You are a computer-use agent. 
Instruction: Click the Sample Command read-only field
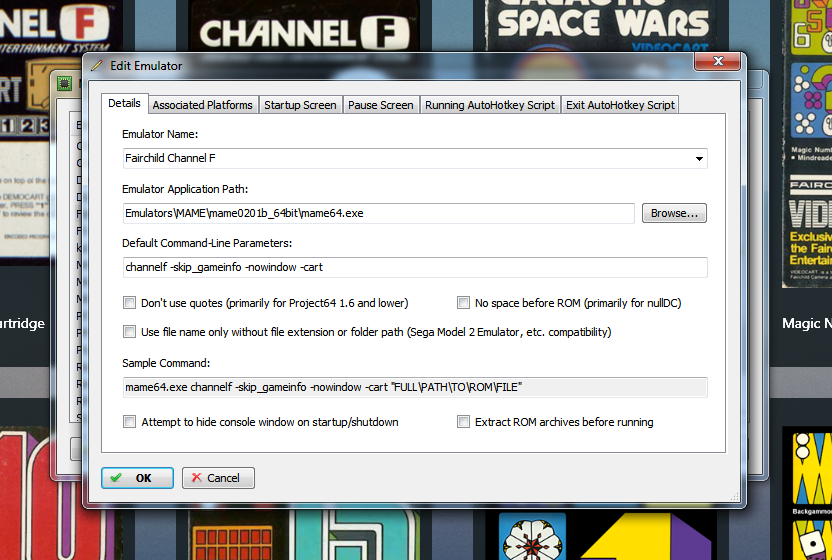pos(415,387)
